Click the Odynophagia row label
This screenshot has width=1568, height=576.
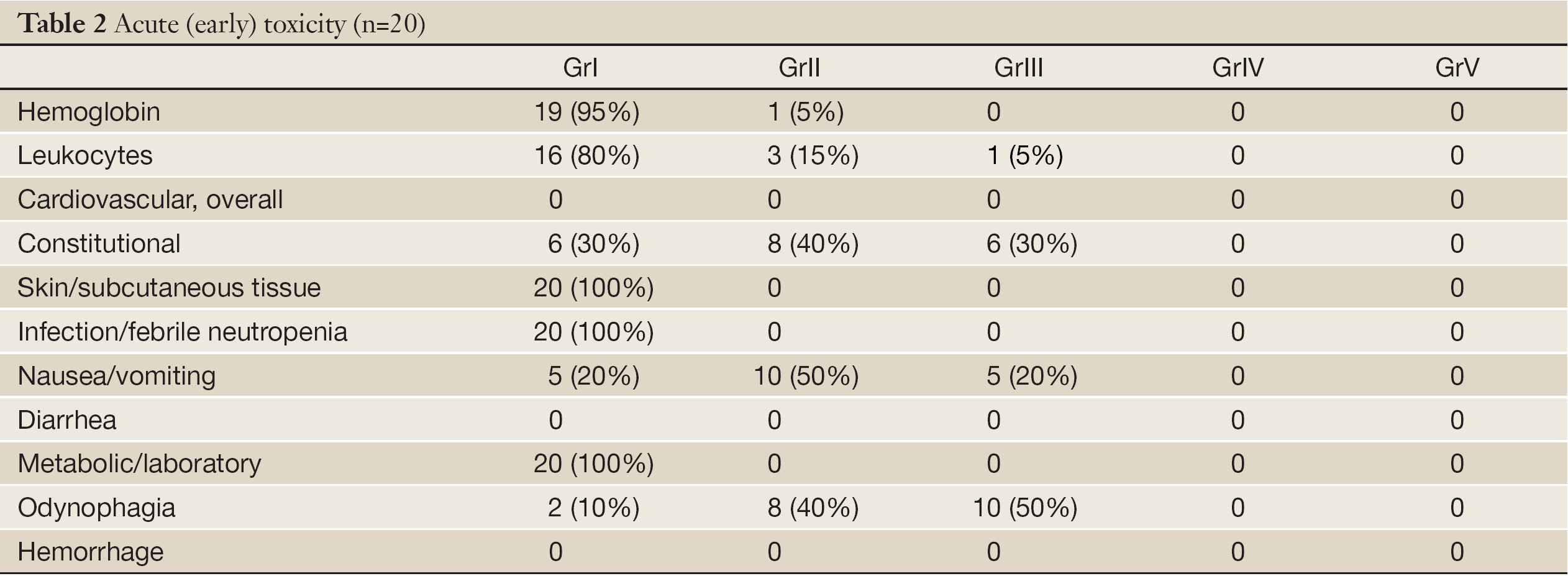96,508
